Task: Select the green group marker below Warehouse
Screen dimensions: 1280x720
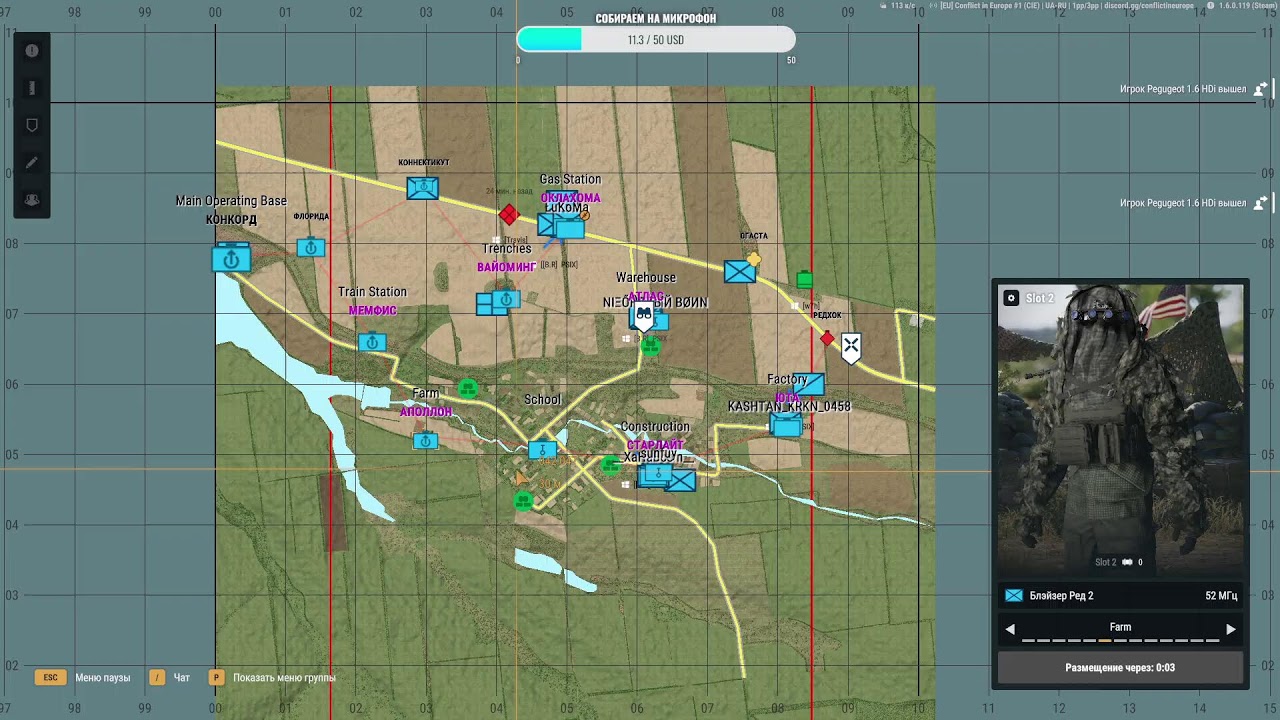Action: click(651, 347)
